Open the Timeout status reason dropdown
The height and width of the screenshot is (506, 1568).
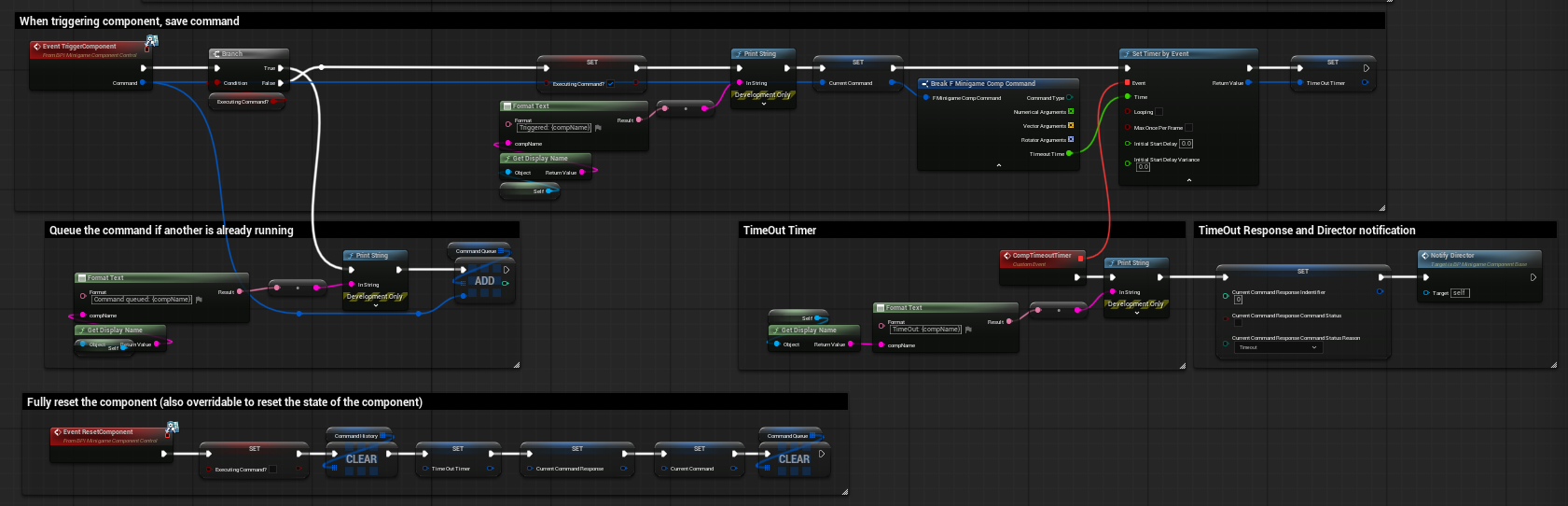click(1278, 347)
